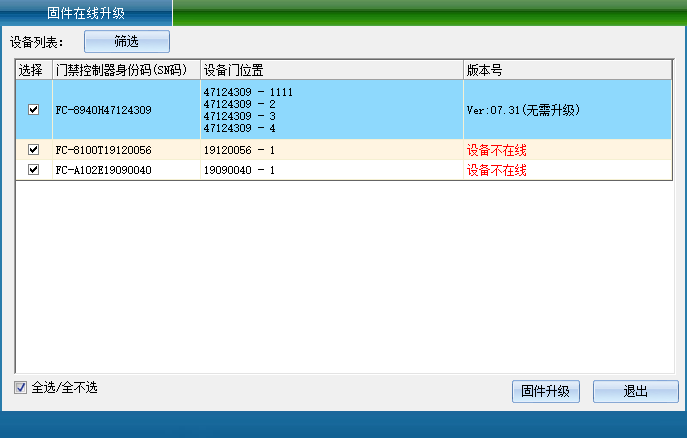Viewport: 687px width, 438px height.
Task: Toggle the 全选/全不选 checkbox
Action: point(21,388)
